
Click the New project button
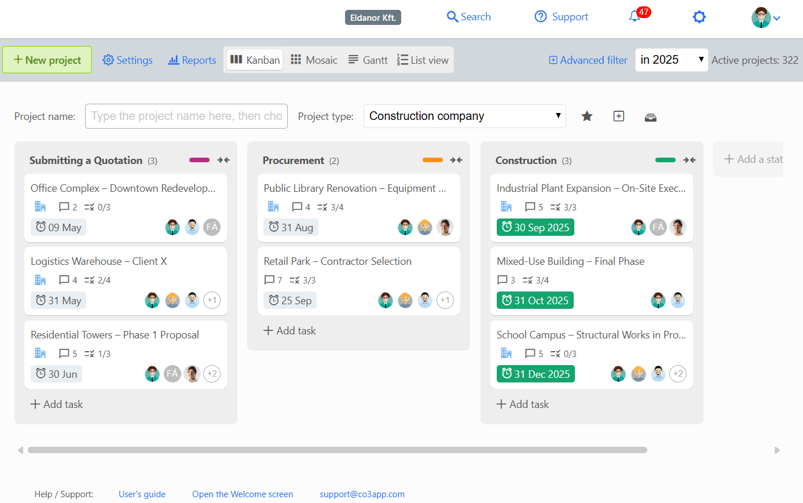pyautogui.click(x=47, y=60)
